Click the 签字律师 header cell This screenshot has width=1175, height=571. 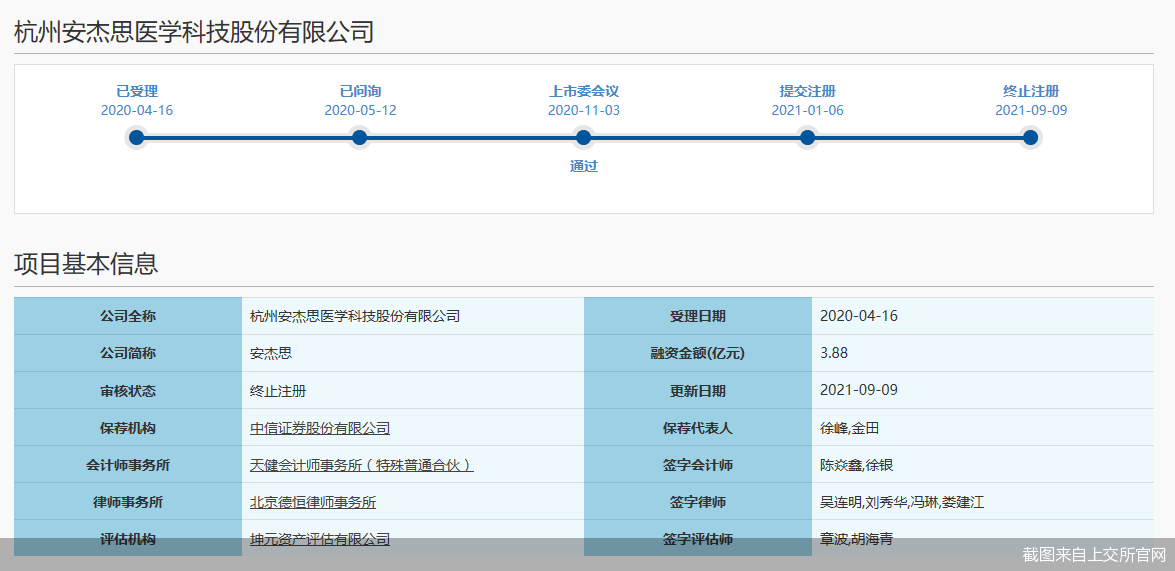(x=698, y=502)
